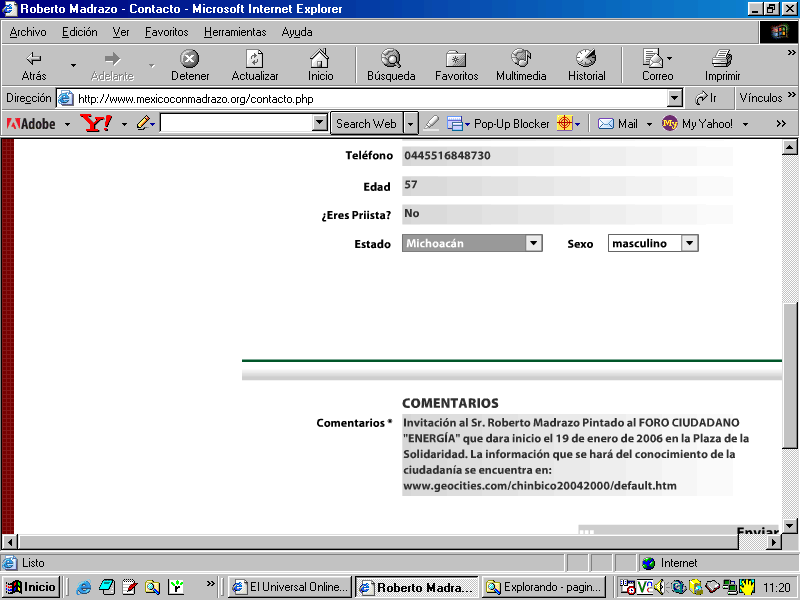This screenshot has width=800, height=600.
Task: Go home with the Inicio icon
Action: 320,59
